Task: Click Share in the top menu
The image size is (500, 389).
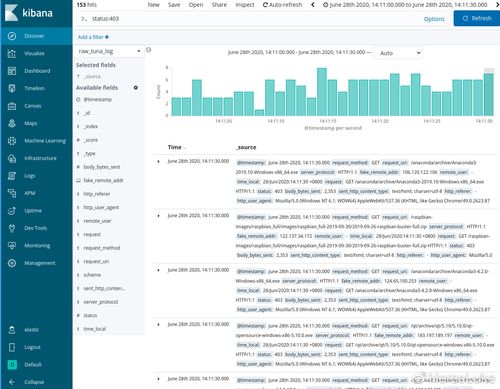Action: (219, 5)
